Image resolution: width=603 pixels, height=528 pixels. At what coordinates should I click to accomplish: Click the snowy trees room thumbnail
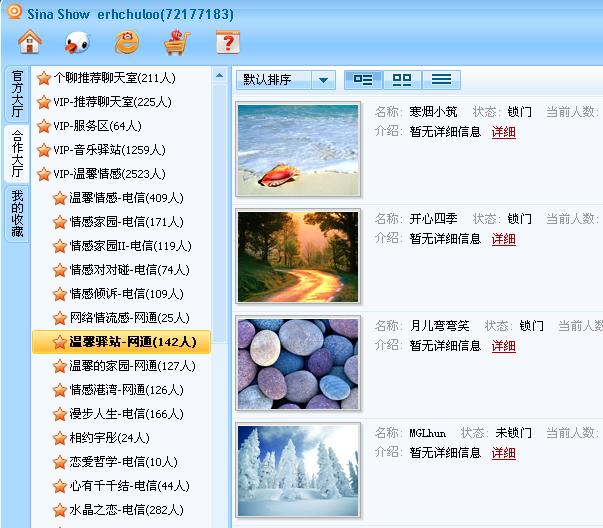[298, 470]
